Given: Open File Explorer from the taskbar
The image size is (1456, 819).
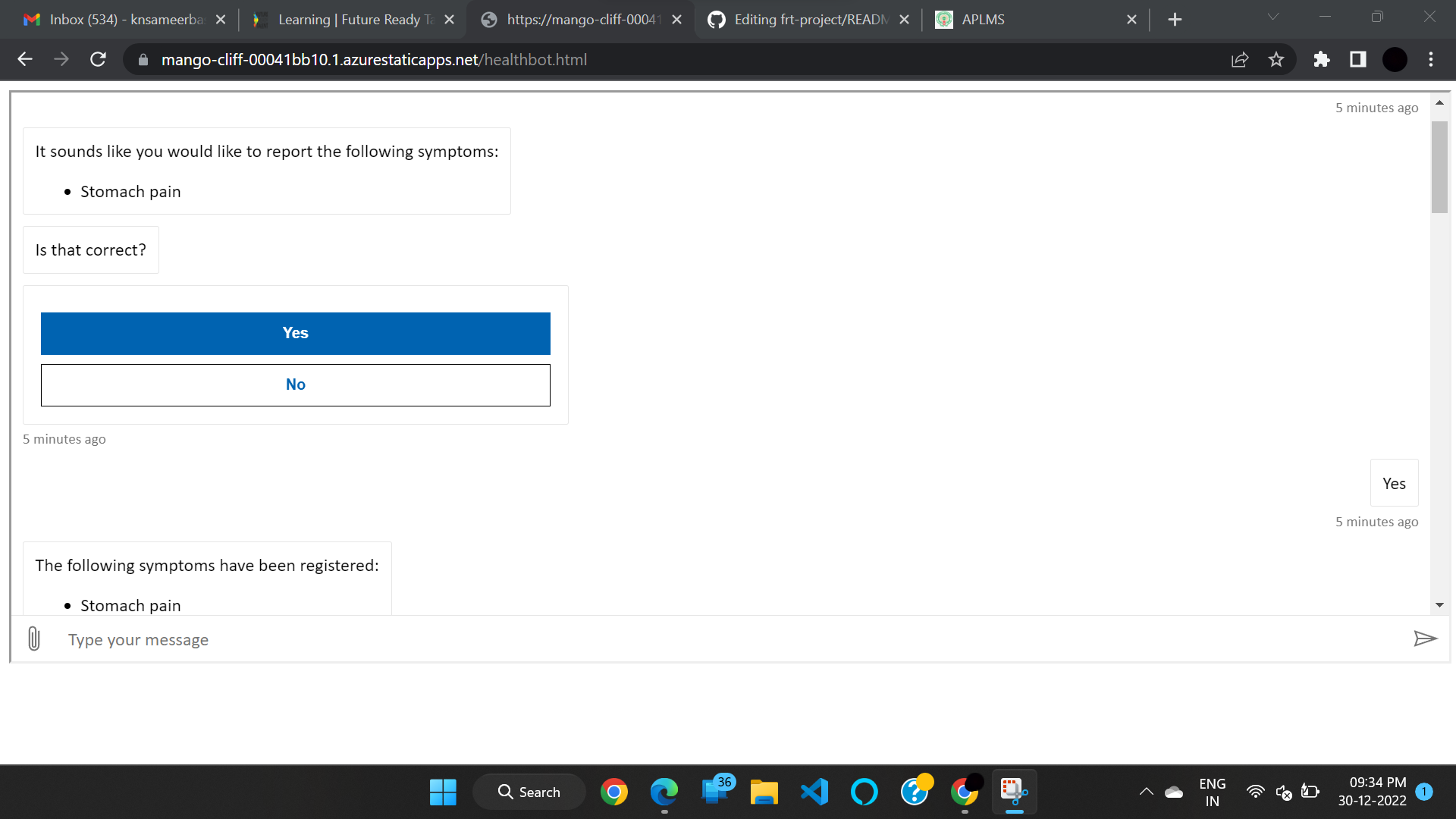Looking at the screenshot, I should [x=764, y=792].
